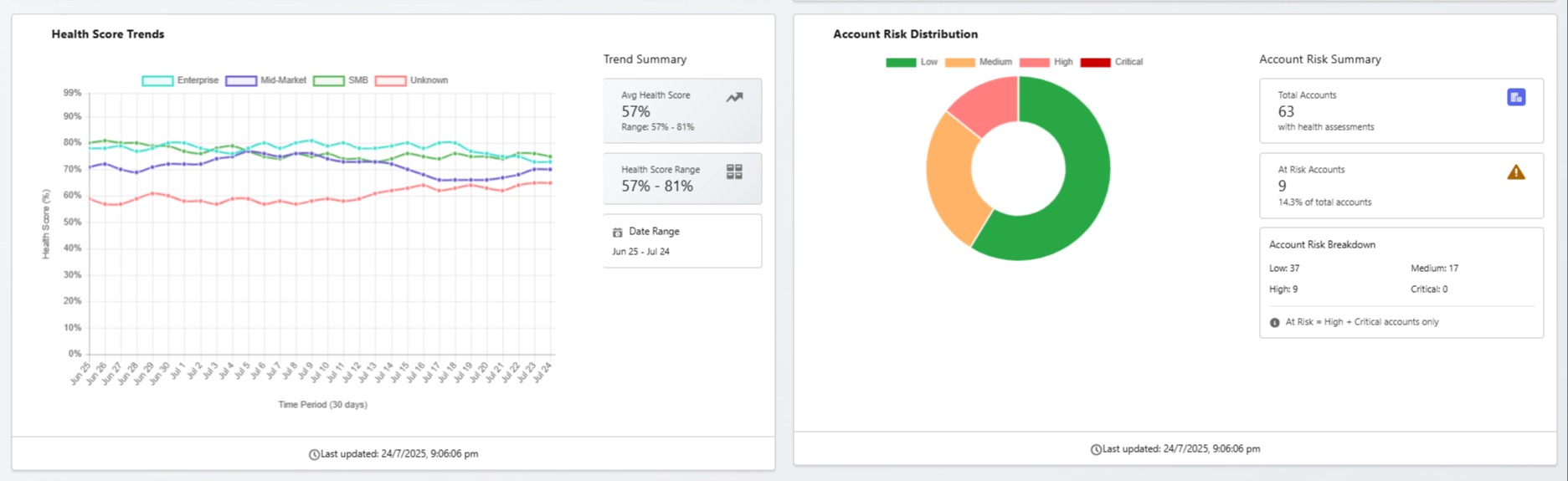Click the 'Low: 37' breakdown value

1284,269
